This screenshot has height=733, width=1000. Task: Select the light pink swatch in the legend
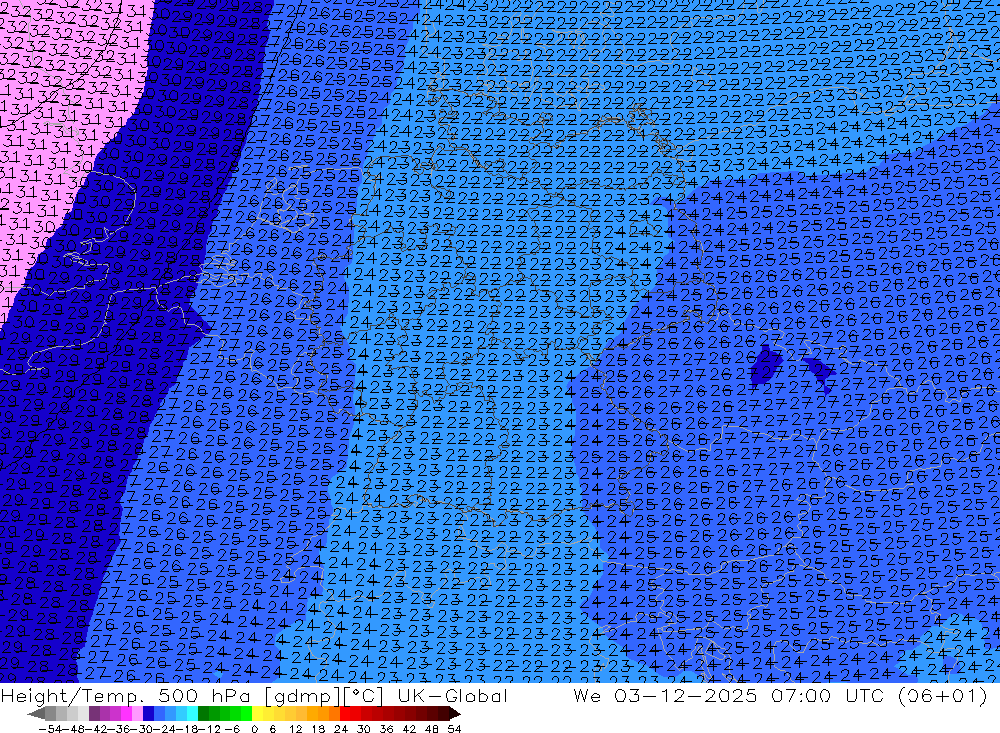pos(137,713)
